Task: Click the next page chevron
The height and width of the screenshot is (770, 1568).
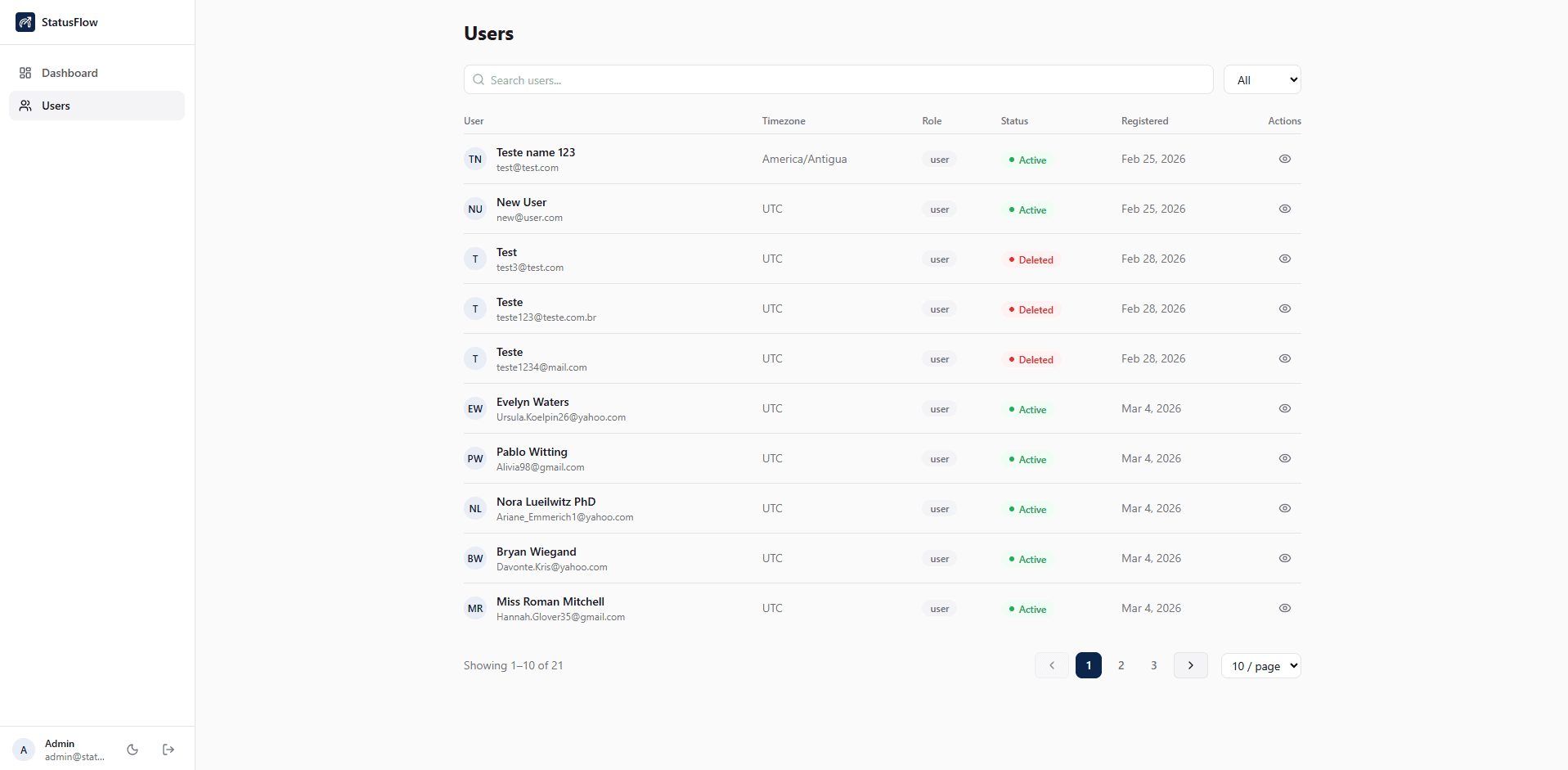Action: [x=1190, y=665]
